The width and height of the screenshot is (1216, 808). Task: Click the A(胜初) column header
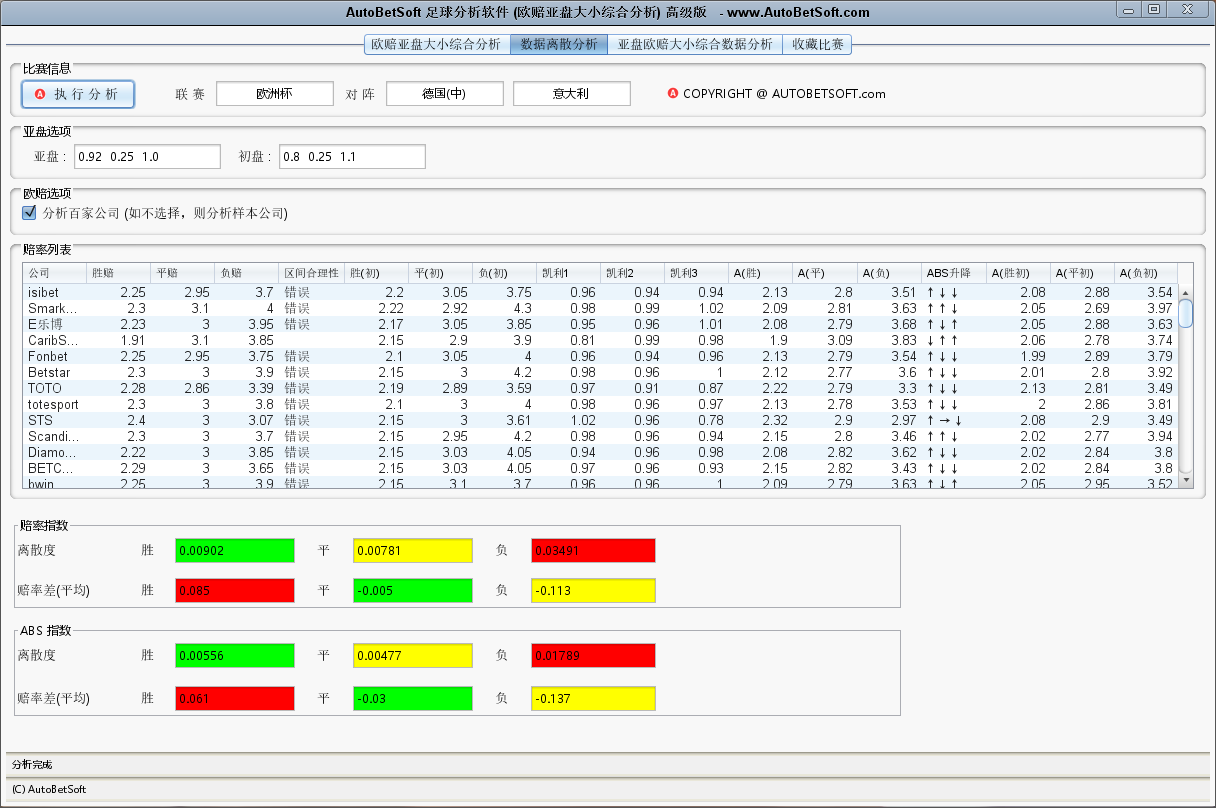1018,273
